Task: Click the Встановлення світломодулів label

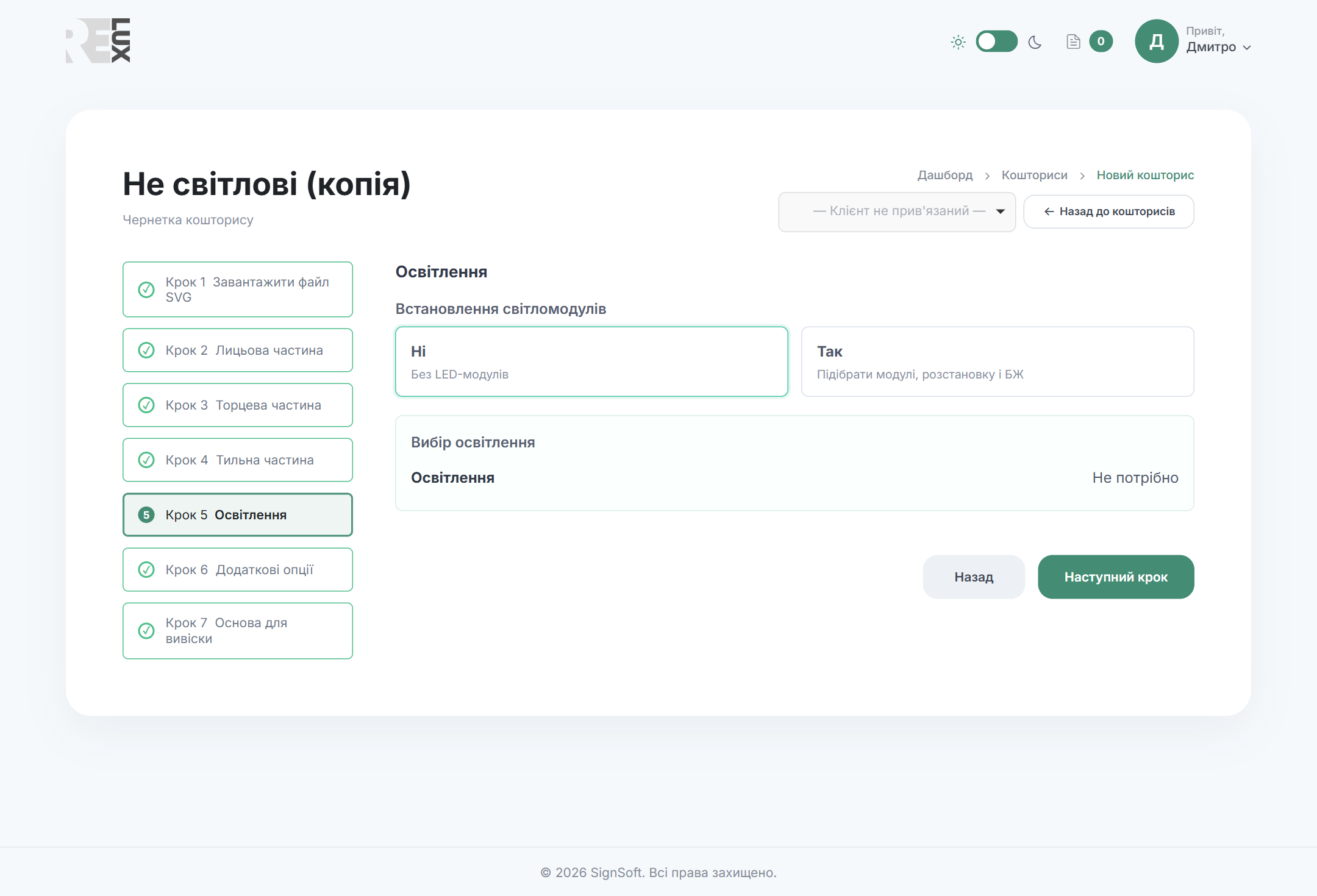Action: pos(501,309)
